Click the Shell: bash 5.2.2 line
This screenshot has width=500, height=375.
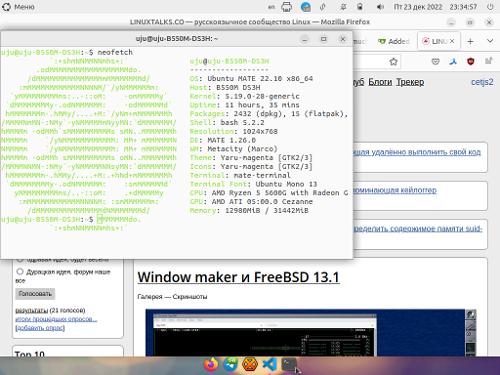click(227, 122)
